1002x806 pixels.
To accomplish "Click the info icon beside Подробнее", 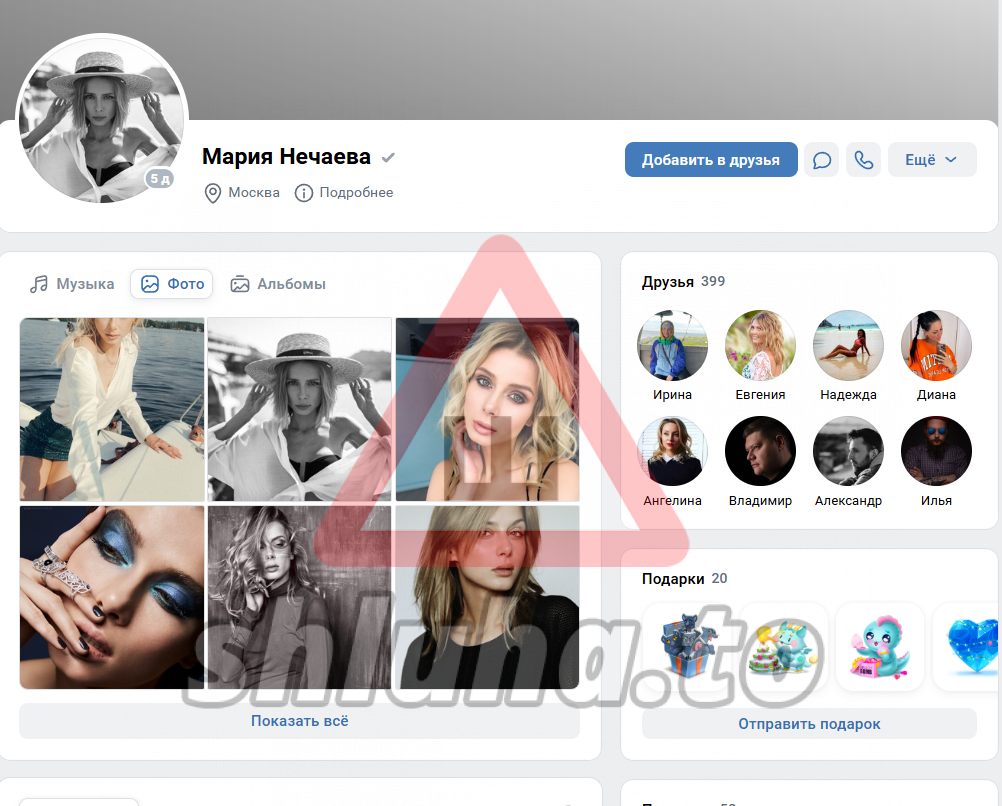I will tap(304, 193).
